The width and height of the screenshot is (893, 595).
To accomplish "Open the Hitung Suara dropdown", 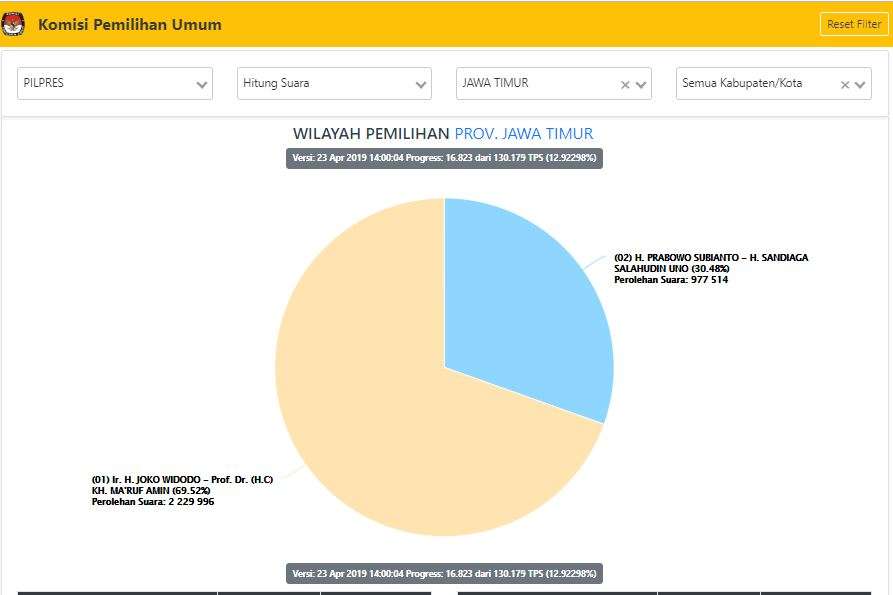I will pyautogui.click(x=324, y=84).
